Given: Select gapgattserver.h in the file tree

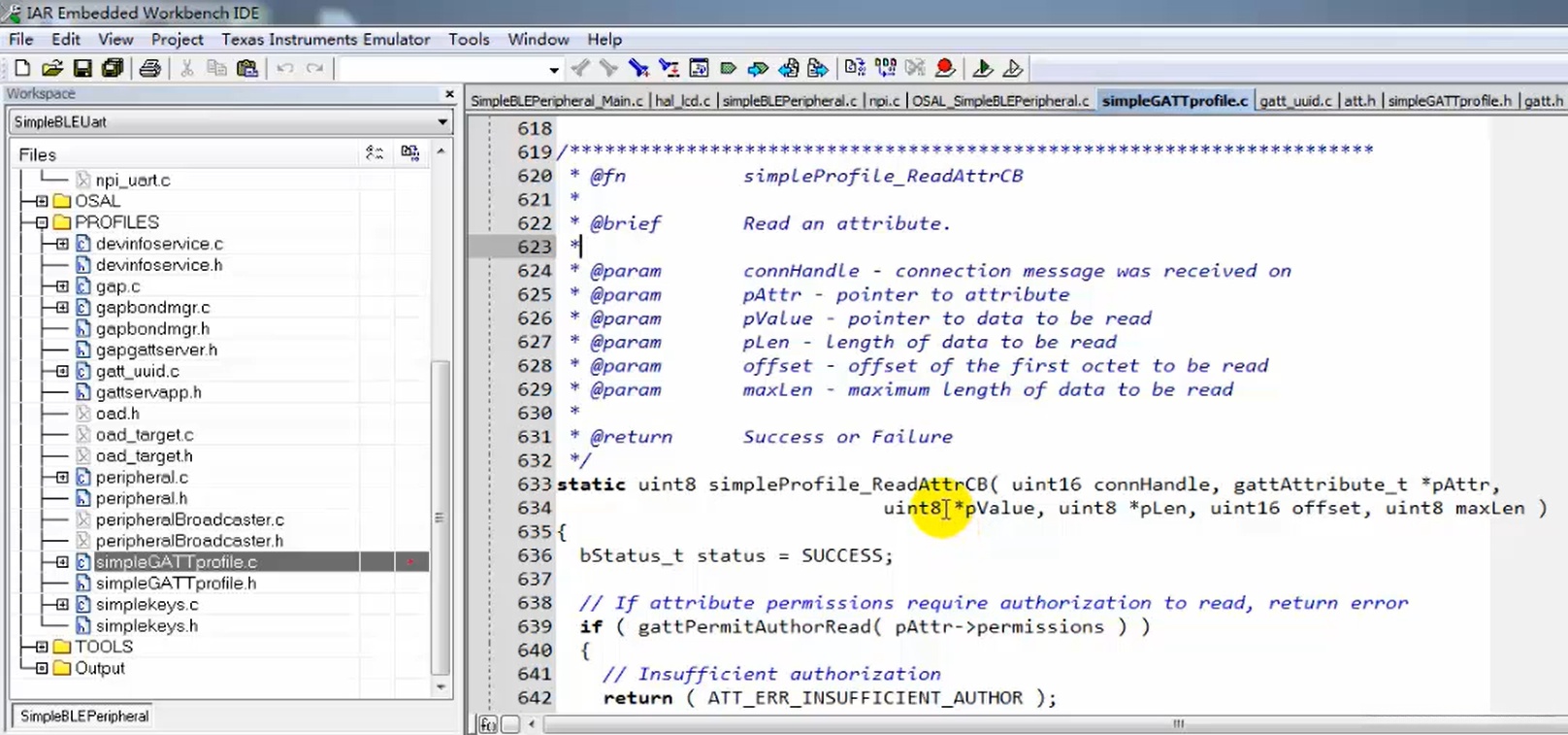Looking at the screenshot, I should [x=156, y=350].
